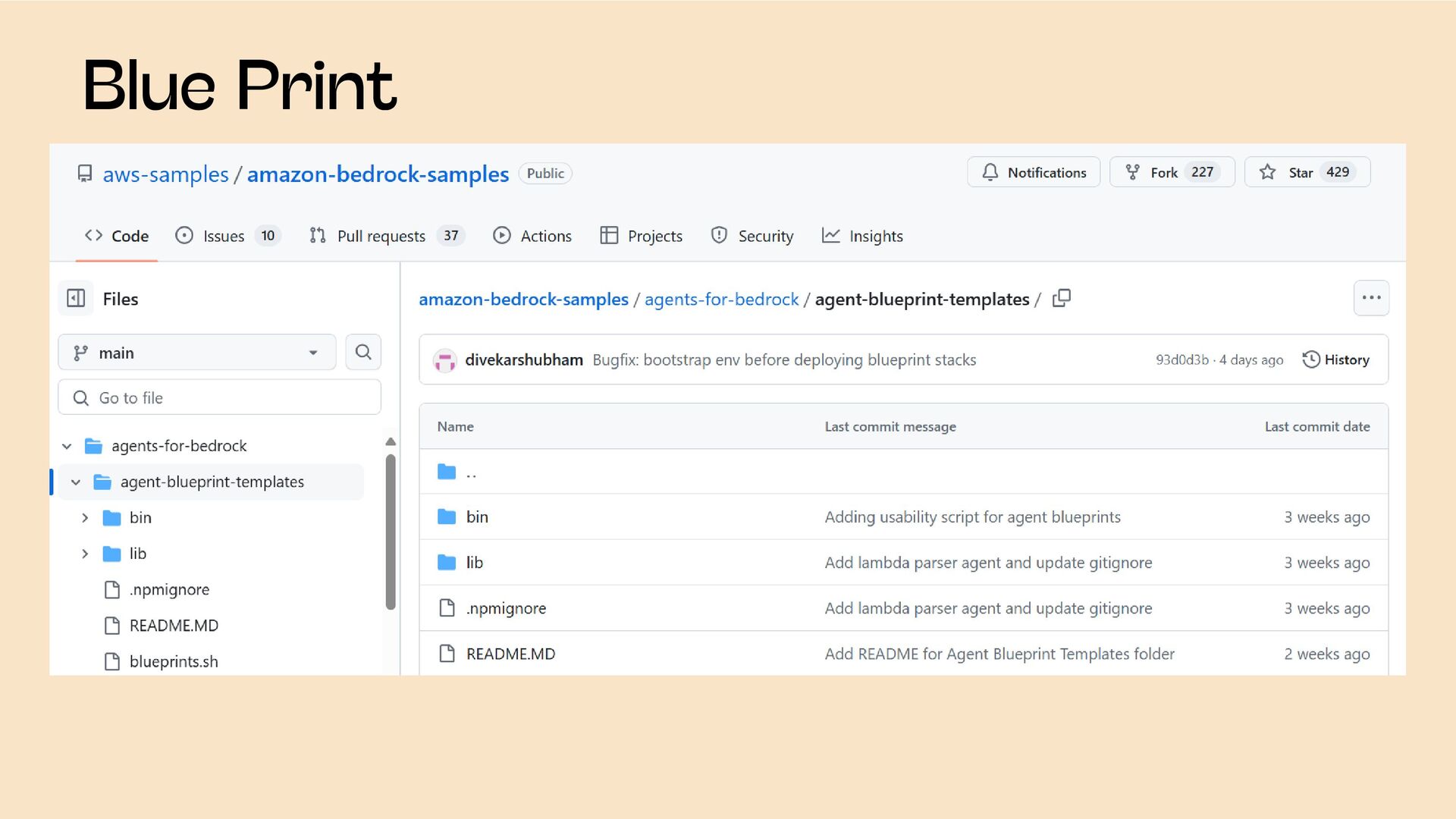
Task: Focus the Go to file search field
Action: (x=219, y=397)
